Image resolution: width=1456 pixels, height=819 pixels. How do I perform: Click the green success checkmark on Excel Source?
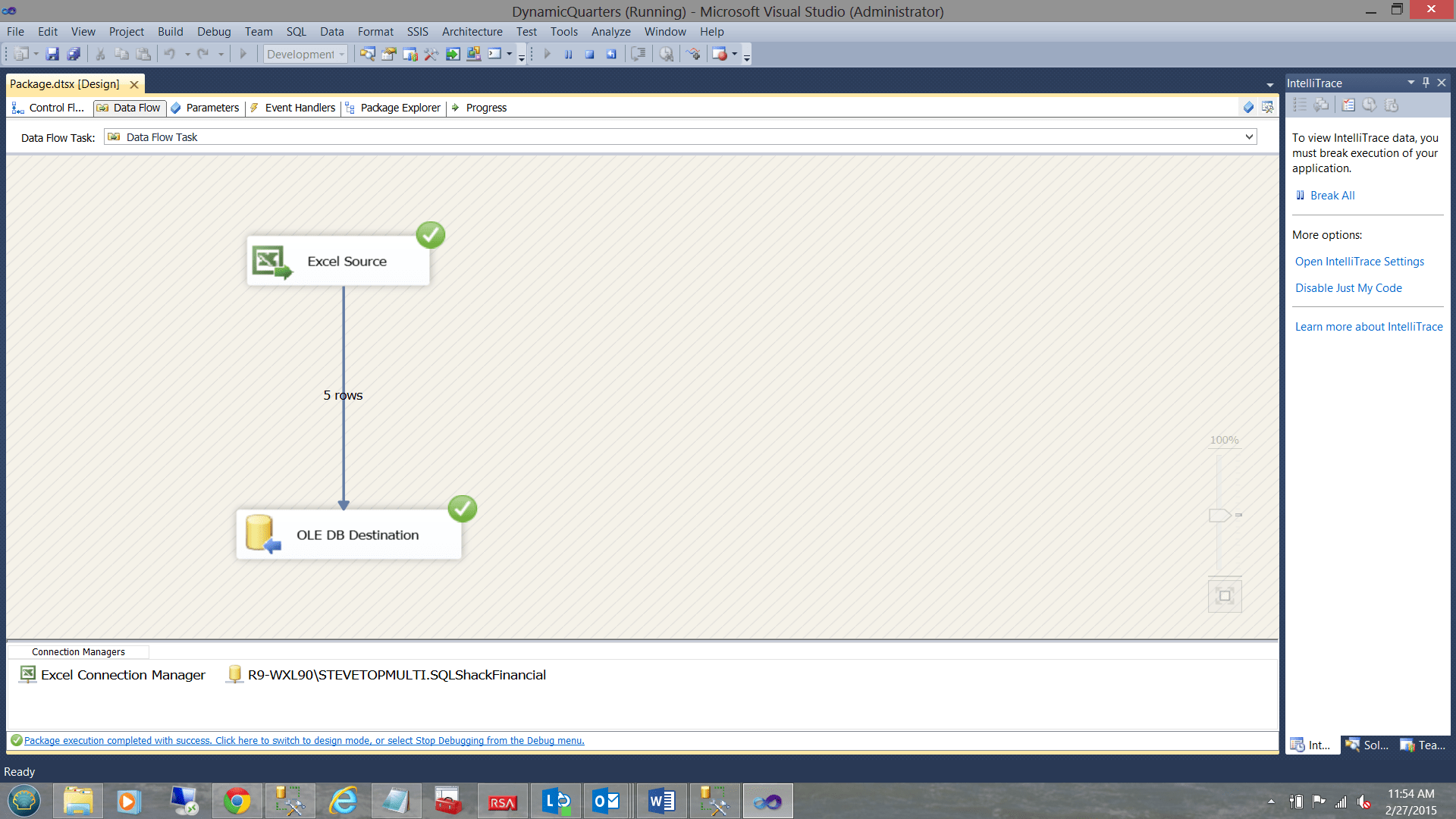pos(430,235)
